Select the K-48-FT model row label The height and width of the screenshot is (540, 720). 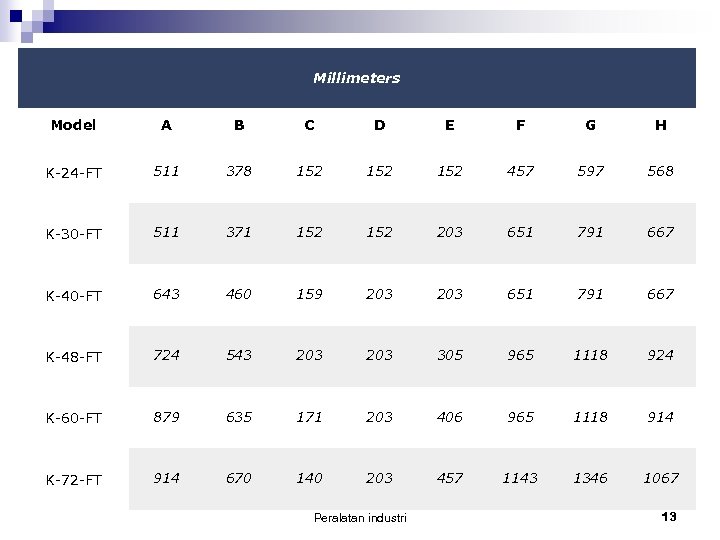pos(73,356)
